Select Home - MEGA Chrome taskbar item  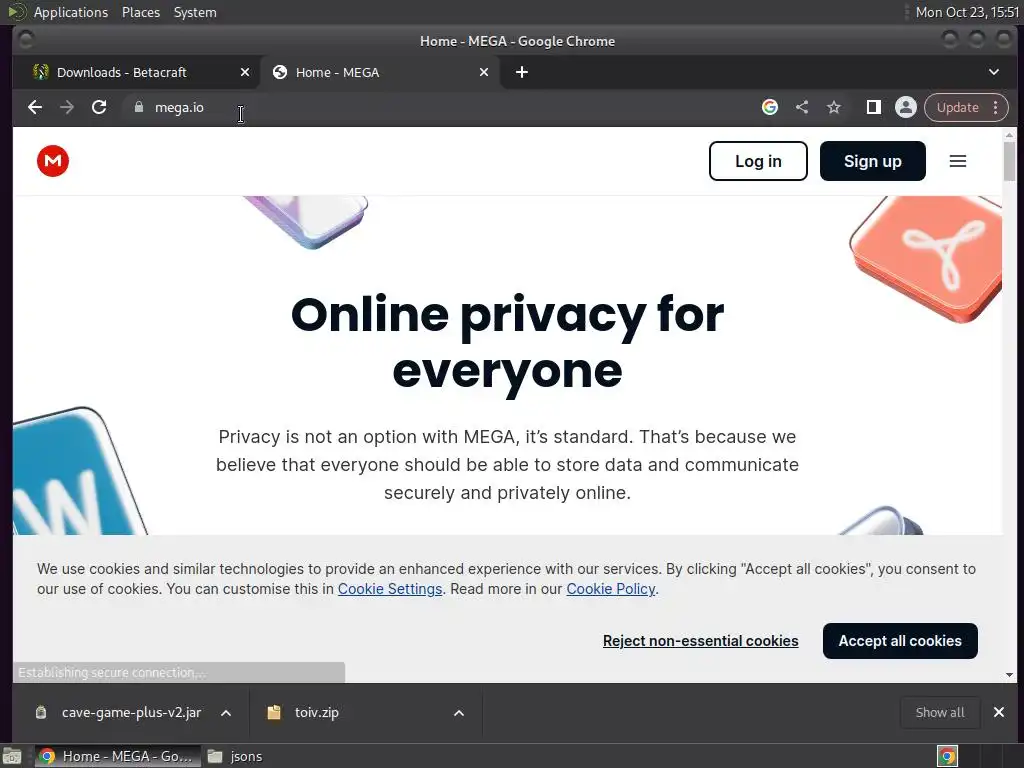(116, 756)
